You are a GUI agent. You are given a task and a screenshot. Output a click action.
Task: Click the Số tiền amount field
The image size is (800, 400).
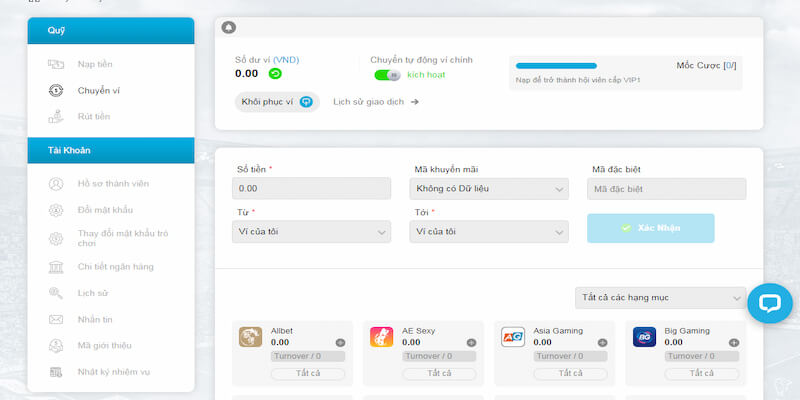[x=311, y=188]
